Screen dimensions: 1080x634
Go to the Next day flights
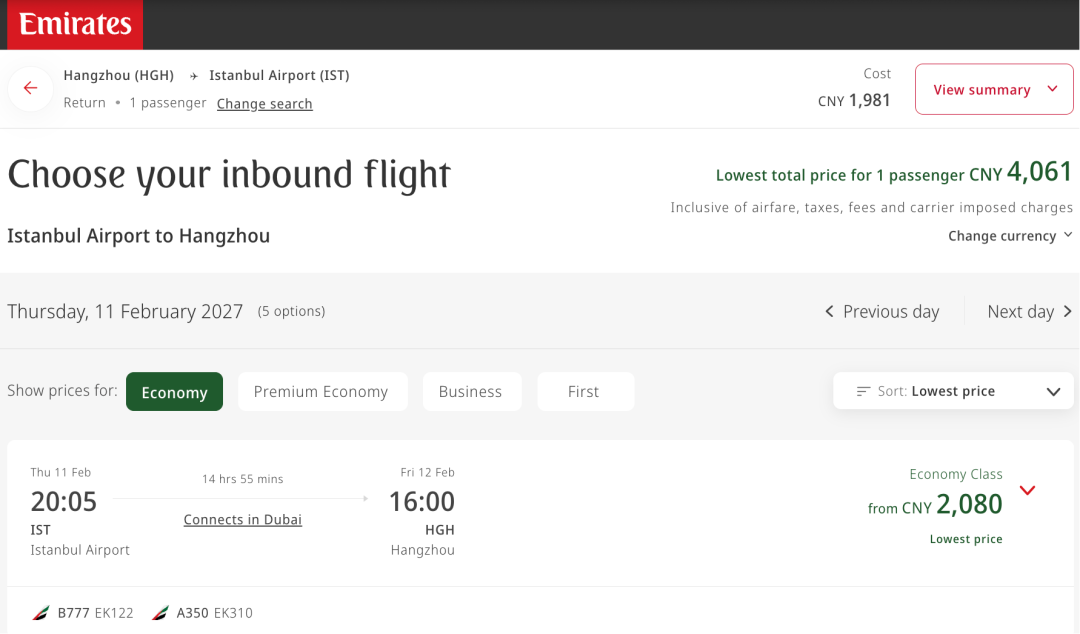pyautogui.click(x=1021, y=312)
